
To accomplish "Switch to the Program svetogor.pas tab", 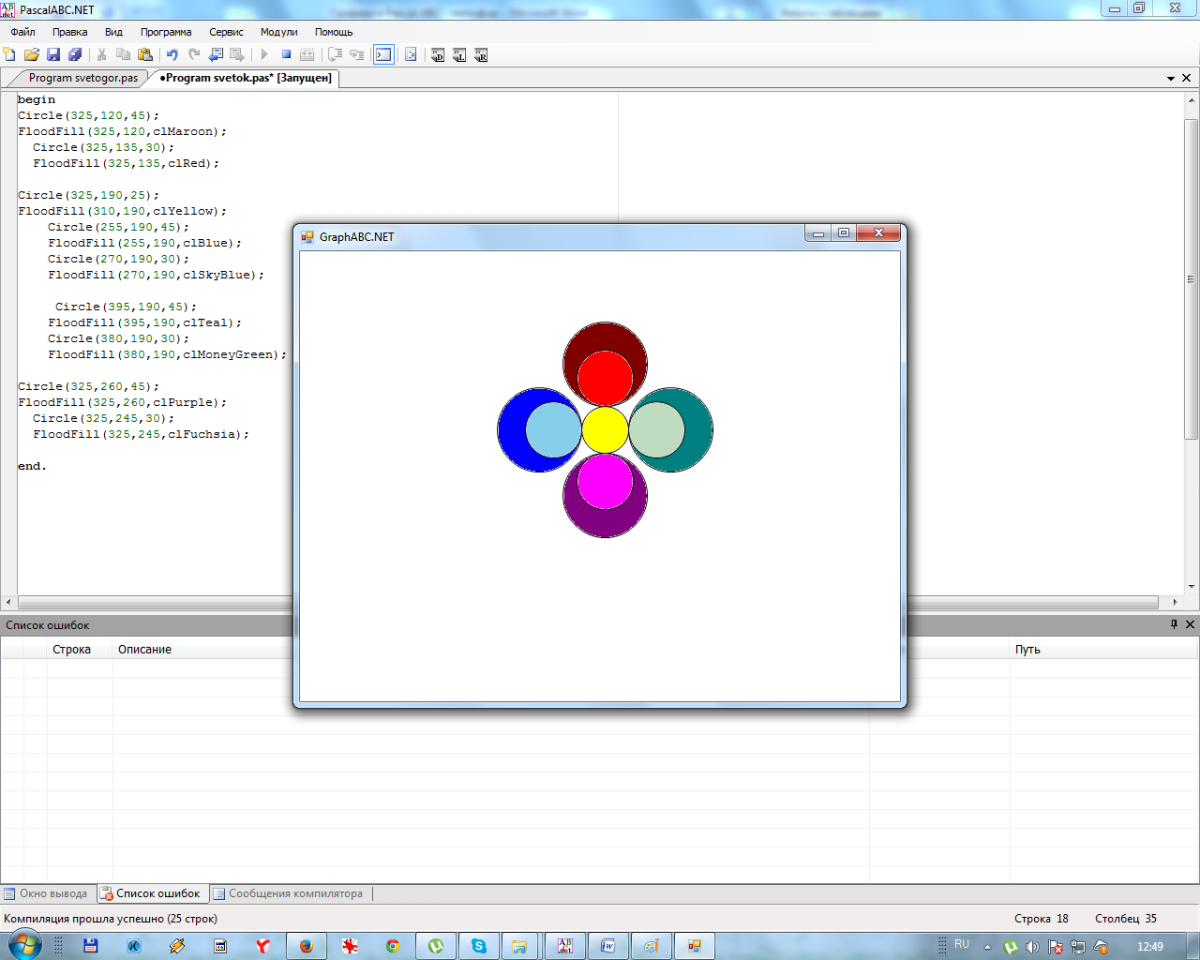I will 83,78.
